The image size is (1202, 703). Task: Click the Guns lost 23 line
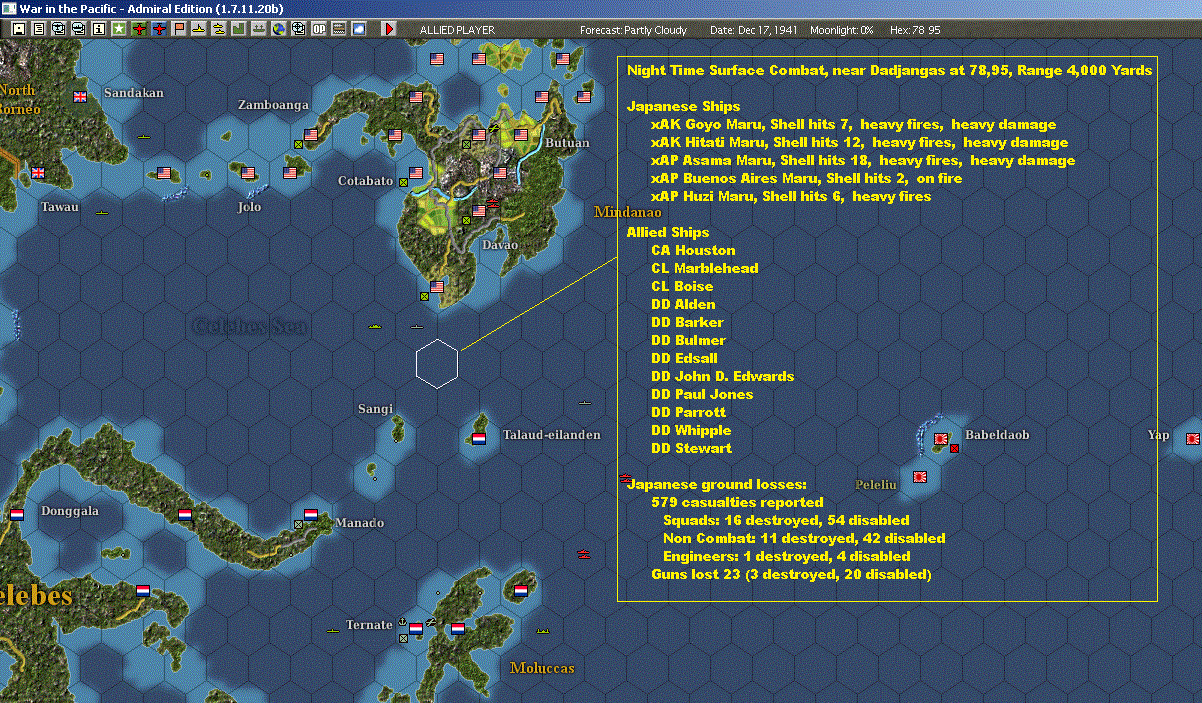pyautogui.click(x=791, y=575)
